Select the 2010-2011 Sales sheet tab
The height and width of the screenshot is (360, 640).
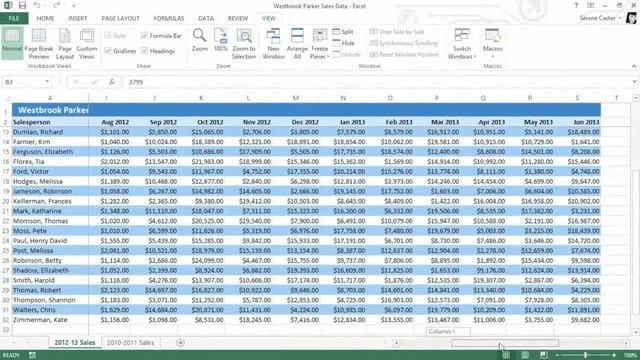131,343
